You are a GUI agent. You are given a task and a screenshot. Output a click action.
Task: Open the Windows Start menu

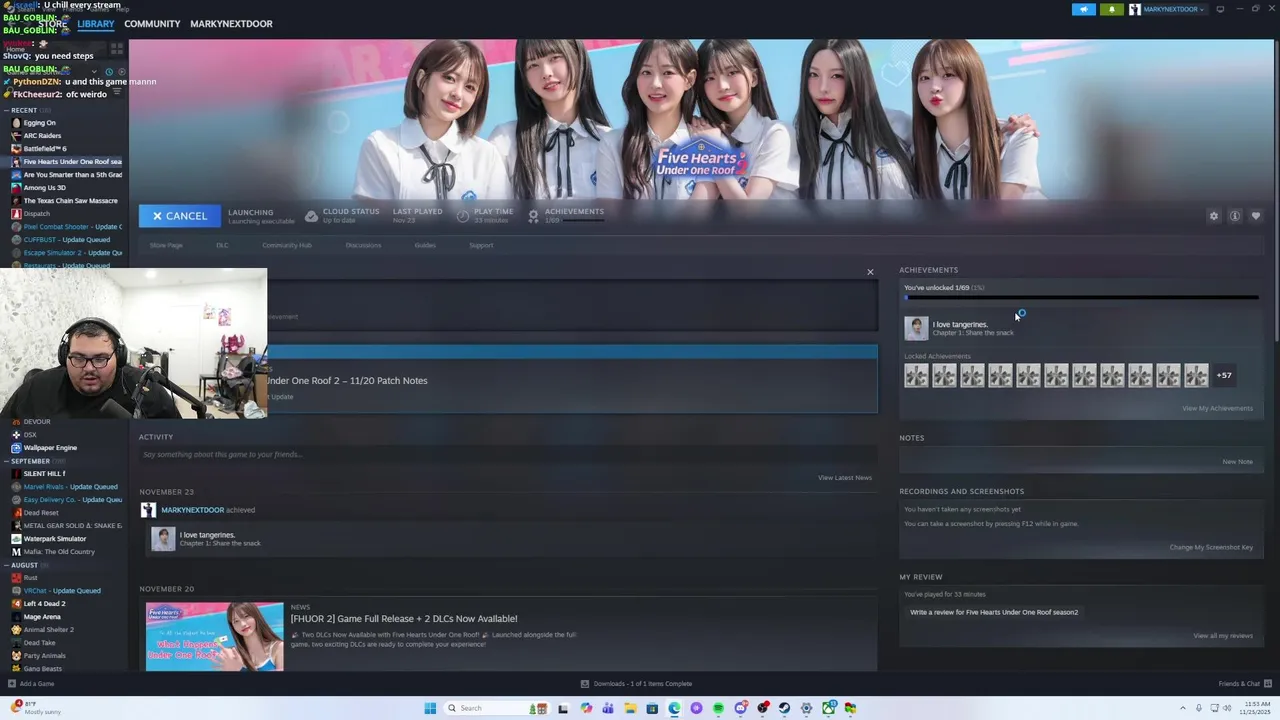(x=430, y=708)
